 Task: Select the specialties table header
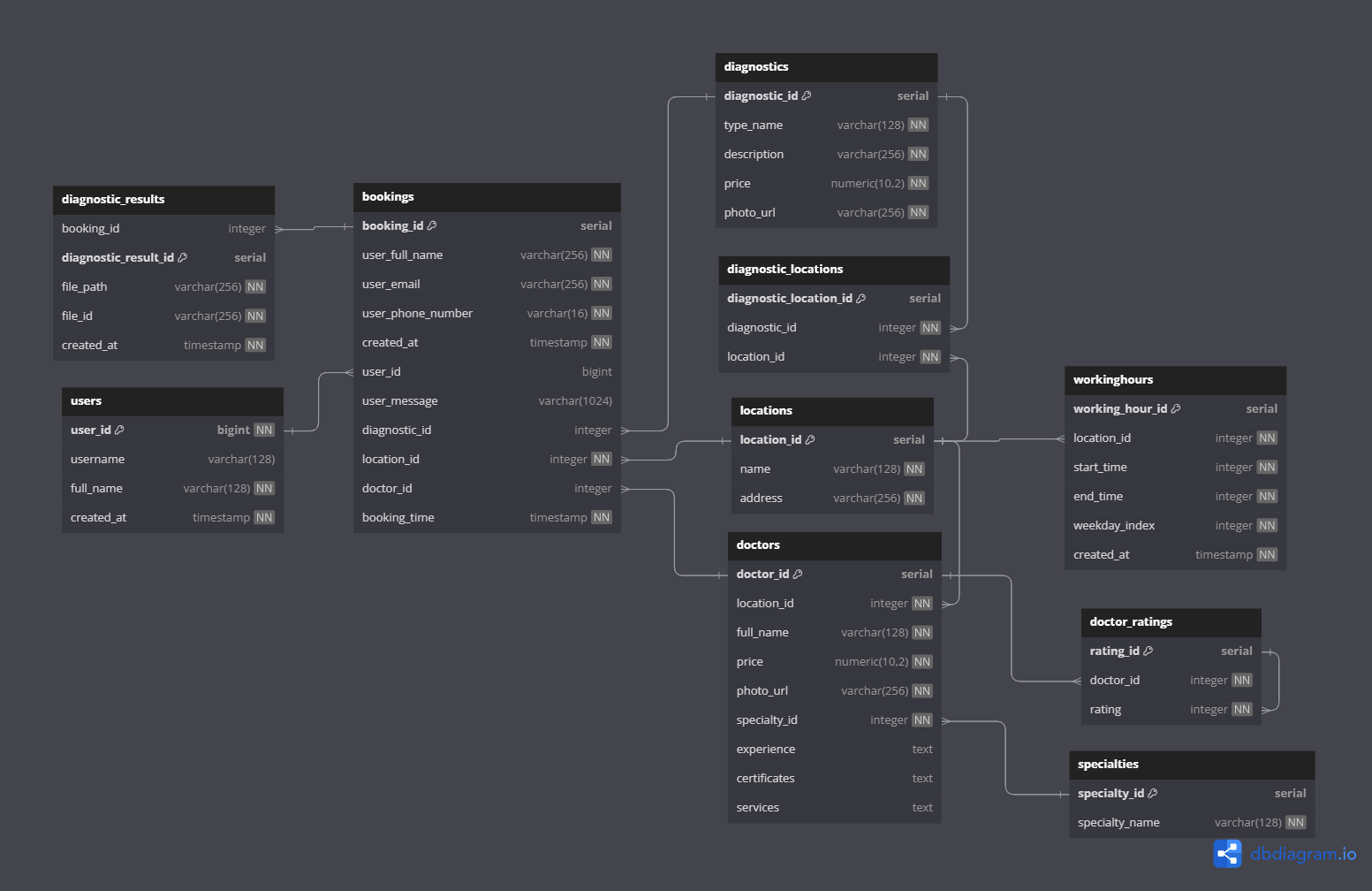(1192, 765)
